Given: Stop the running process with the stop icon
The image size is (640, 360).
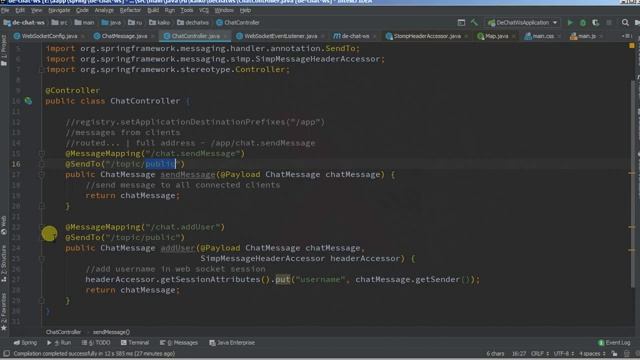Looking at the screenshot, I should 609,23.
